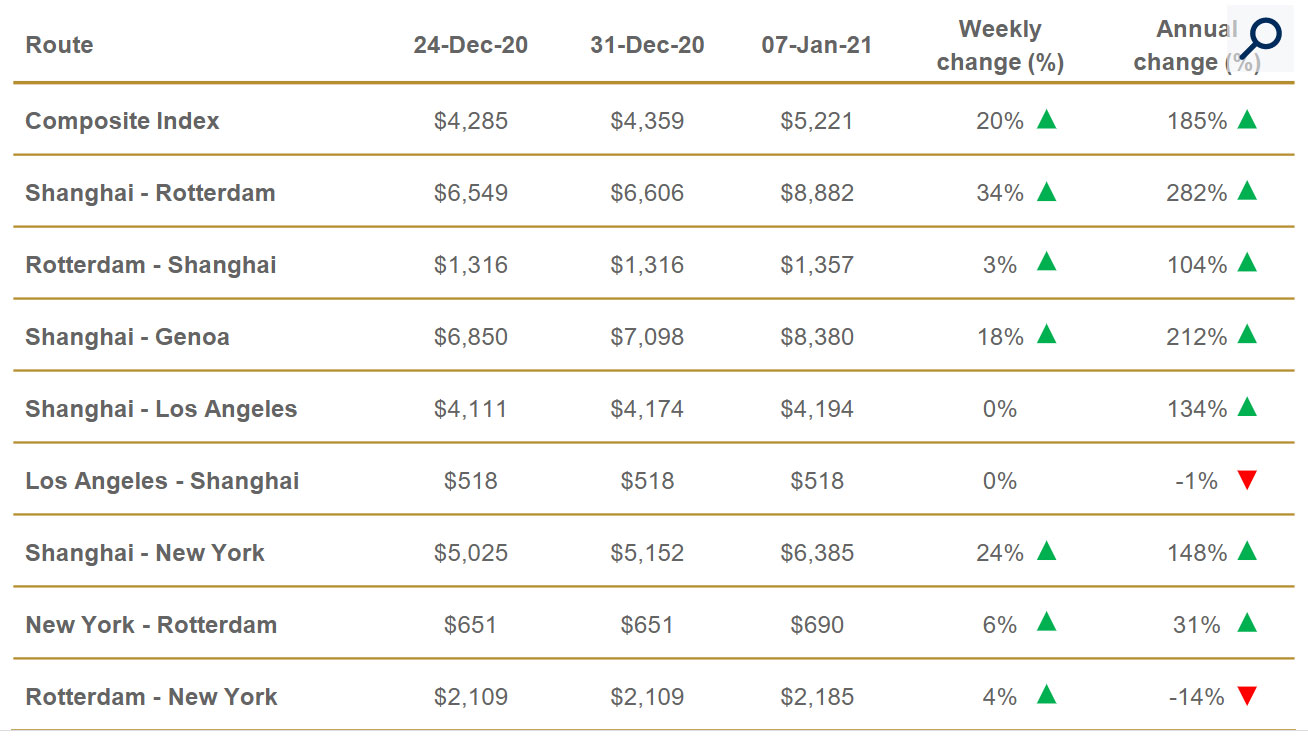Click the Route column header
The height and width of the screenshot is (740, 1308).
[59, 45]
